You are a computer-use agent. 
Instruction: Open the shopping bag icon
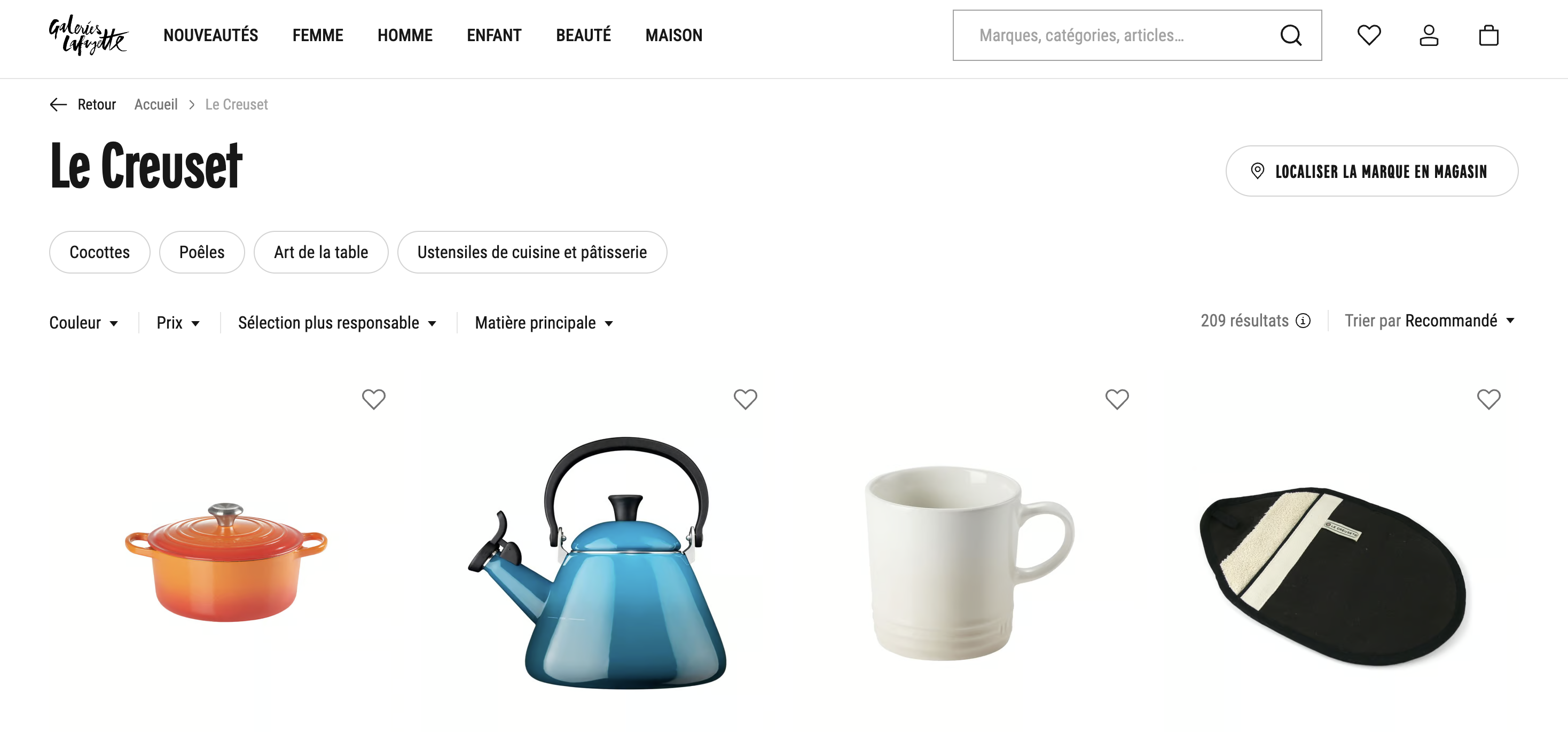tap(1488, 35)
